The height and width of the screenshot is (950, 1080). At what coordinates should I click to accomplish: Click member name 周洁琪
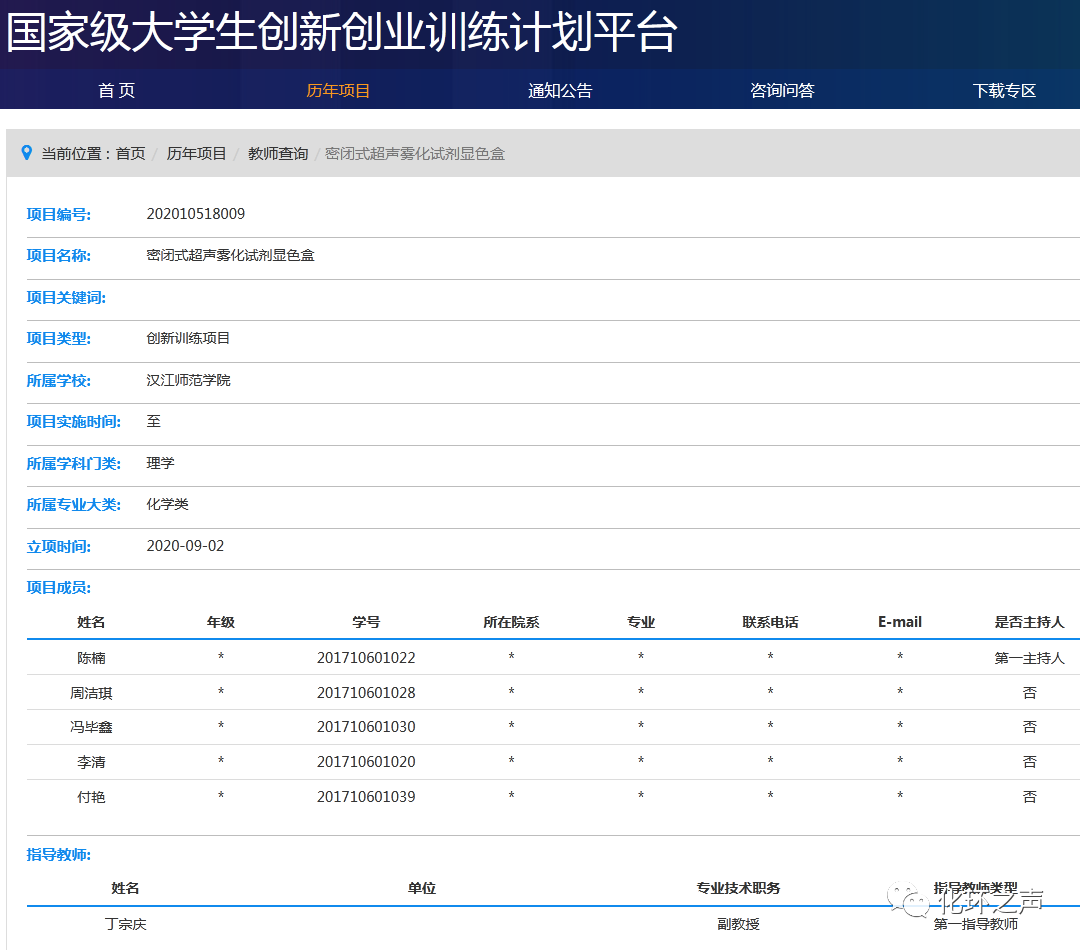[x=91, y=693]
